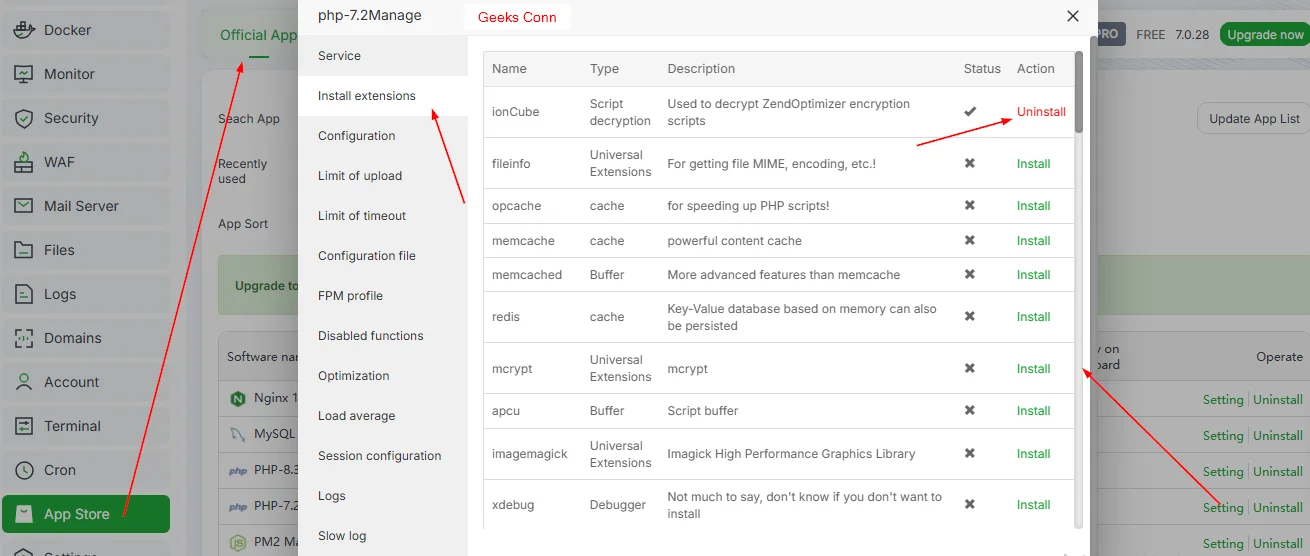Click the fileinfo status cross icon
1310x556 pixels.
[x=970, y=163]
